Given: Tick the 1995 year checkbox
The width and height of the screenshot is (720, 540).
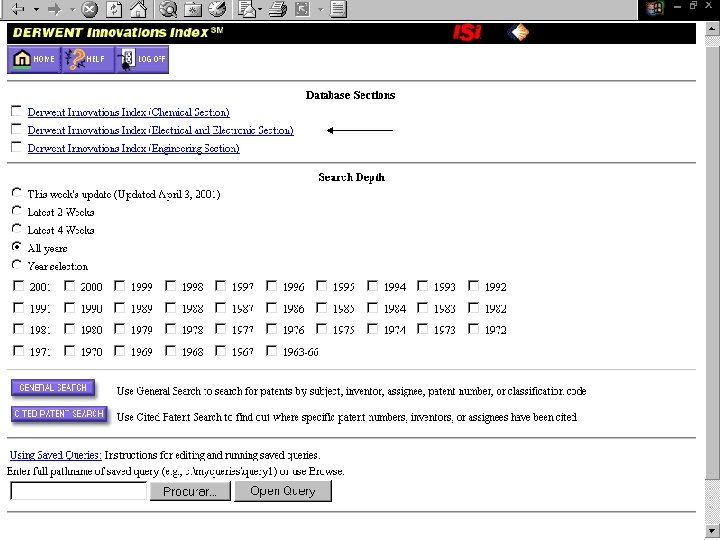Looking at the screenshot, I should click(322, 286).
